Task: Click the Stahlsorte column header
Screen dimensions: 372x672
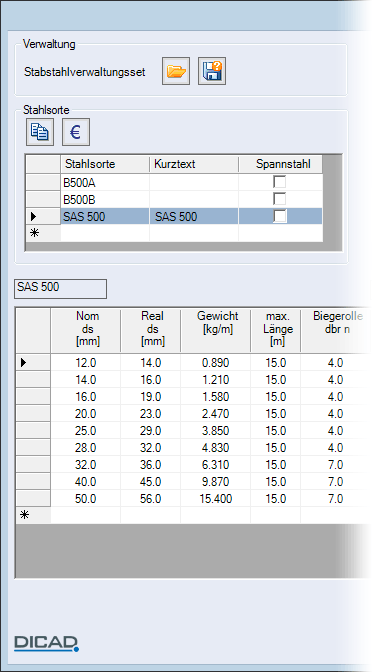Action: (105, 164)
